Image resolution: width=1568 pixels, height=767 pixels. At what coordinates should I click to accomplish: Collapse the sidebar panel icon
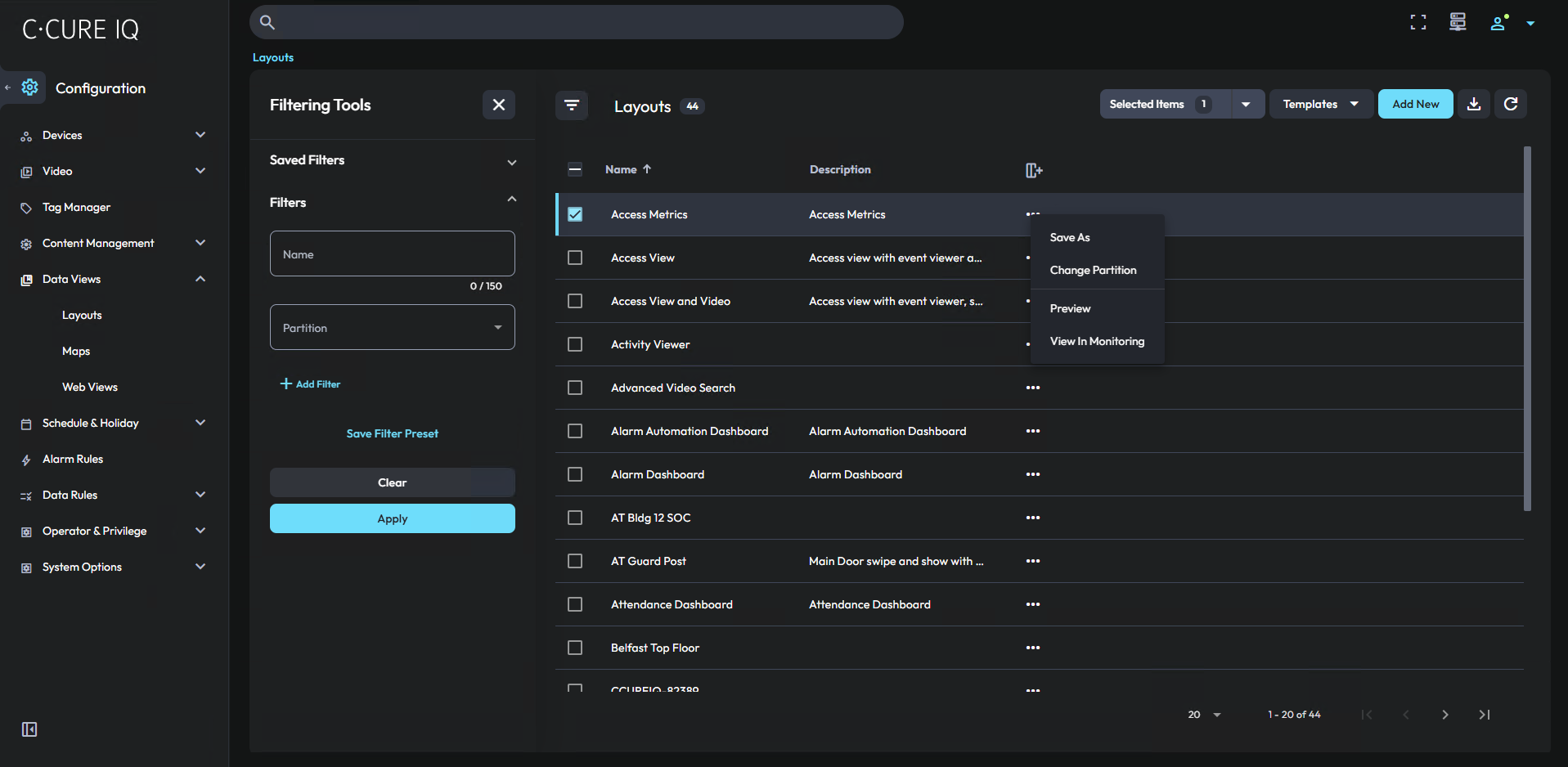pos(29,729)
